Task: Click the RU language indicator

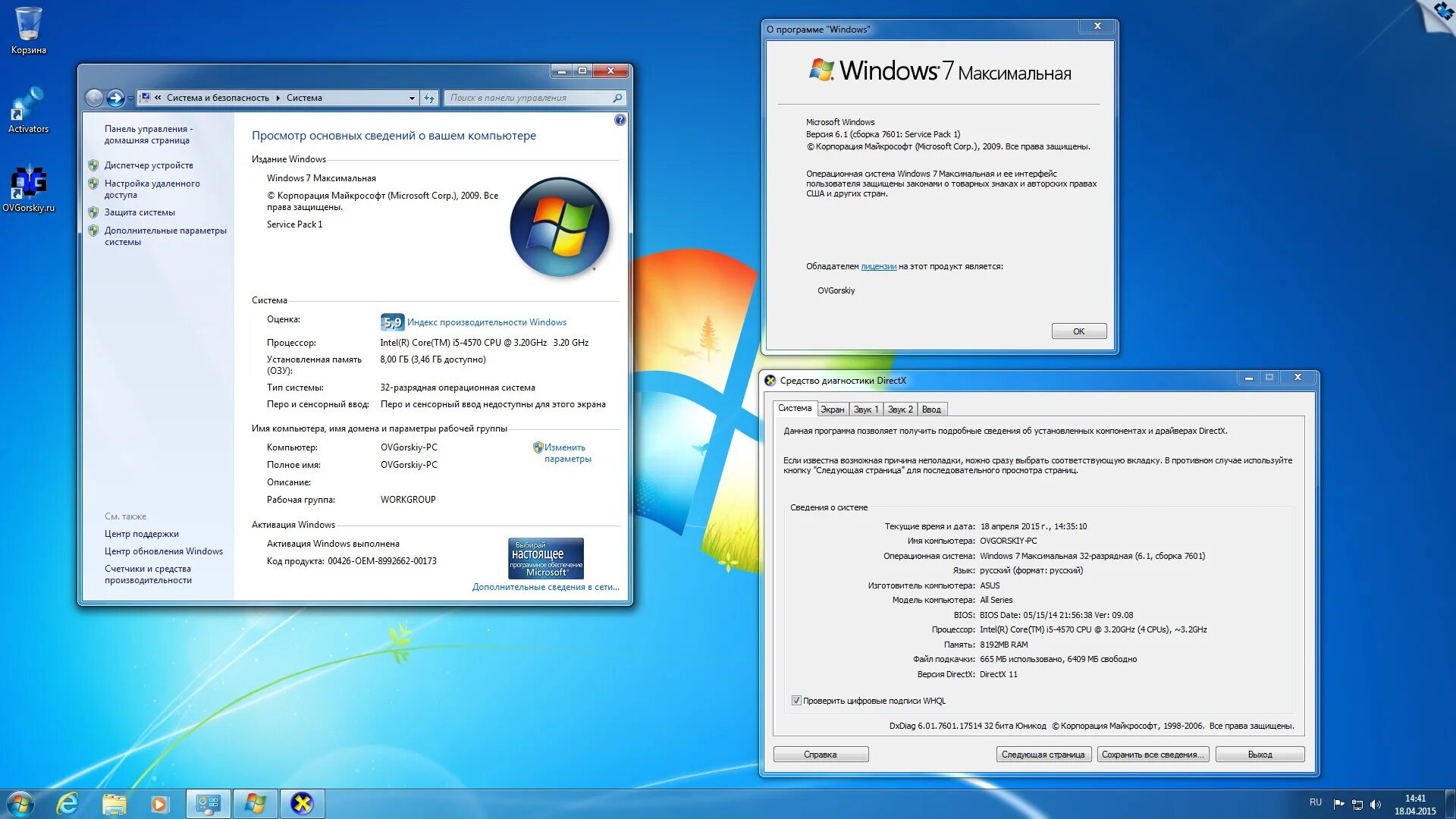Action: coord(1316,802)
